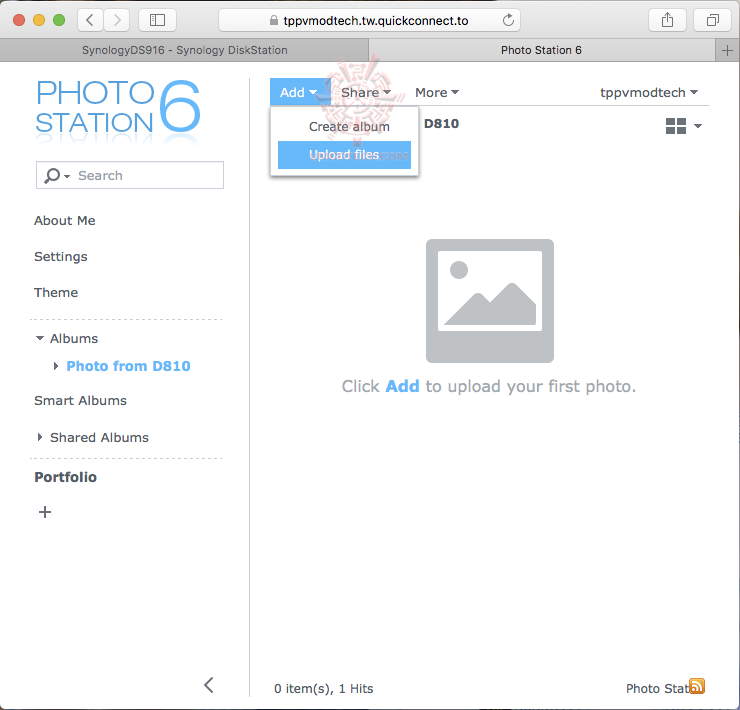Viewport: 740px width, 710px height.
Task: Open the Share dropdown menu
Action: (366, 93)
